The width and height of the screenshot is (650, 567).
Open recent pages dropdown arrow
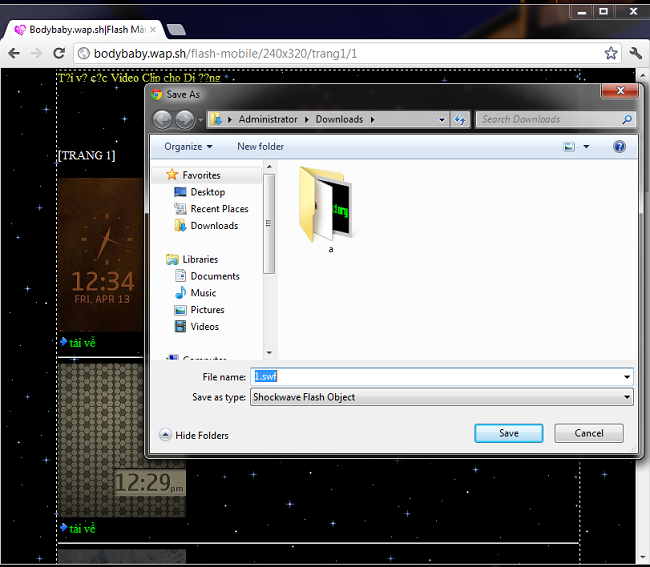[x=201, y=120]
